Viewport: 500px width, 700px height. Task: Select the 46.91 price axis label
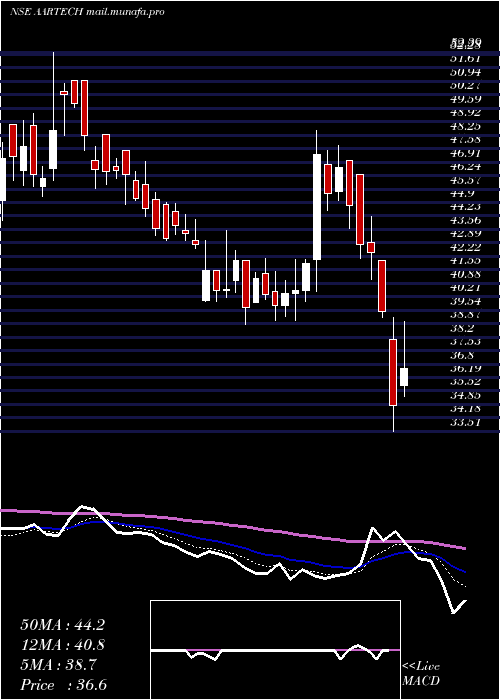(x=466, y=153)
